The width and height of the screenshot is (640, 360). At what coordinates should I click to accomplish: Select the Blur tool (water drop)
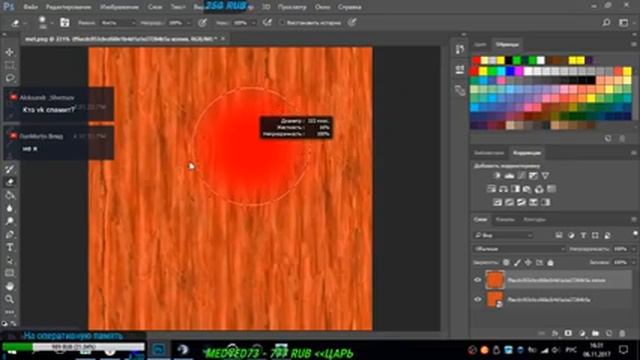point(10,208)
